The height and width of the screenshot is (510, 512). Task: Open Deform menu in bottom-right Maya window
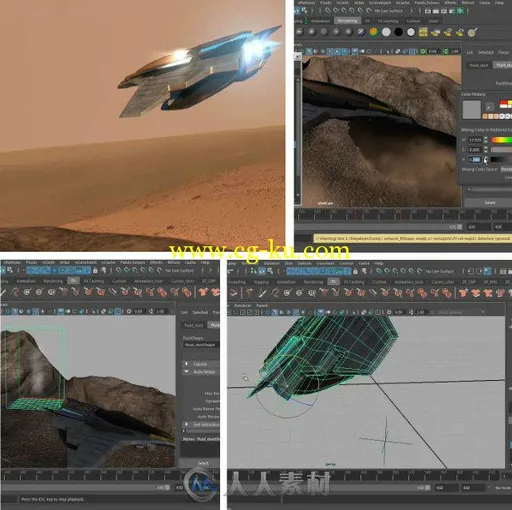point(304,263)
